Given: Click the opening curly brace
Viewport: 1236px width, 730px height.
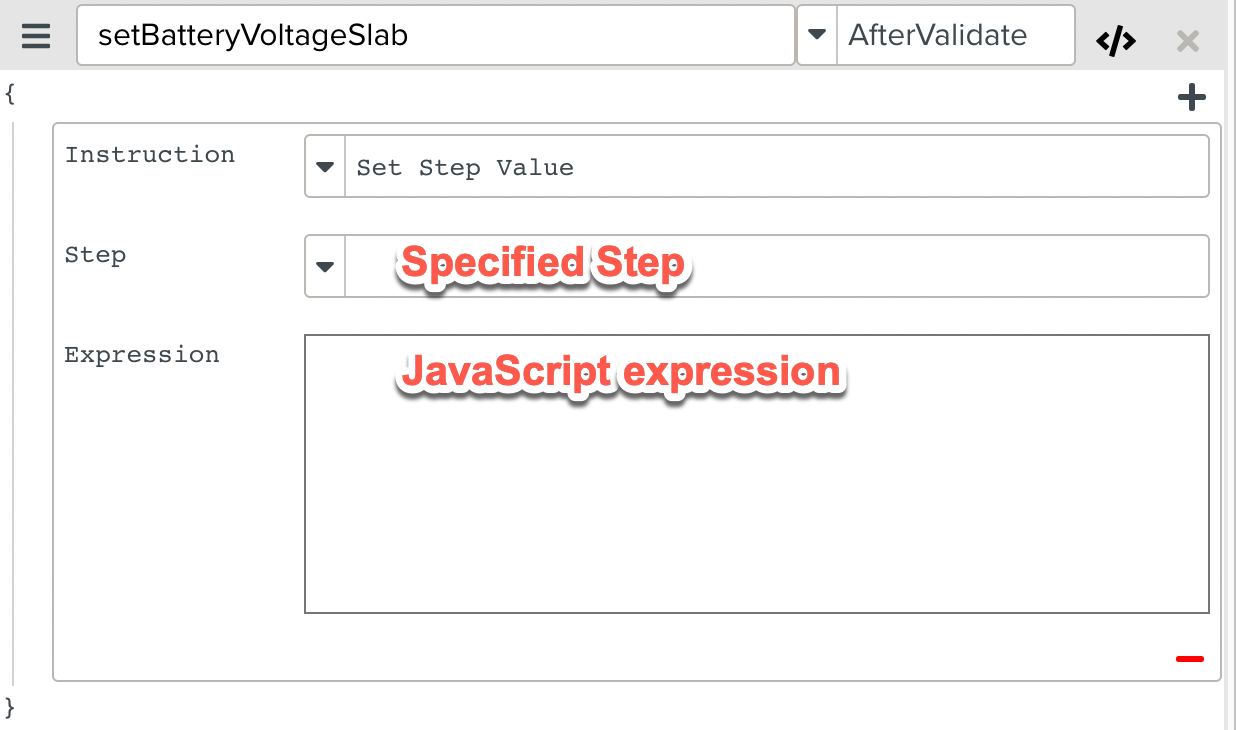Looking at the screenshot, I should (x=10, y=94).
